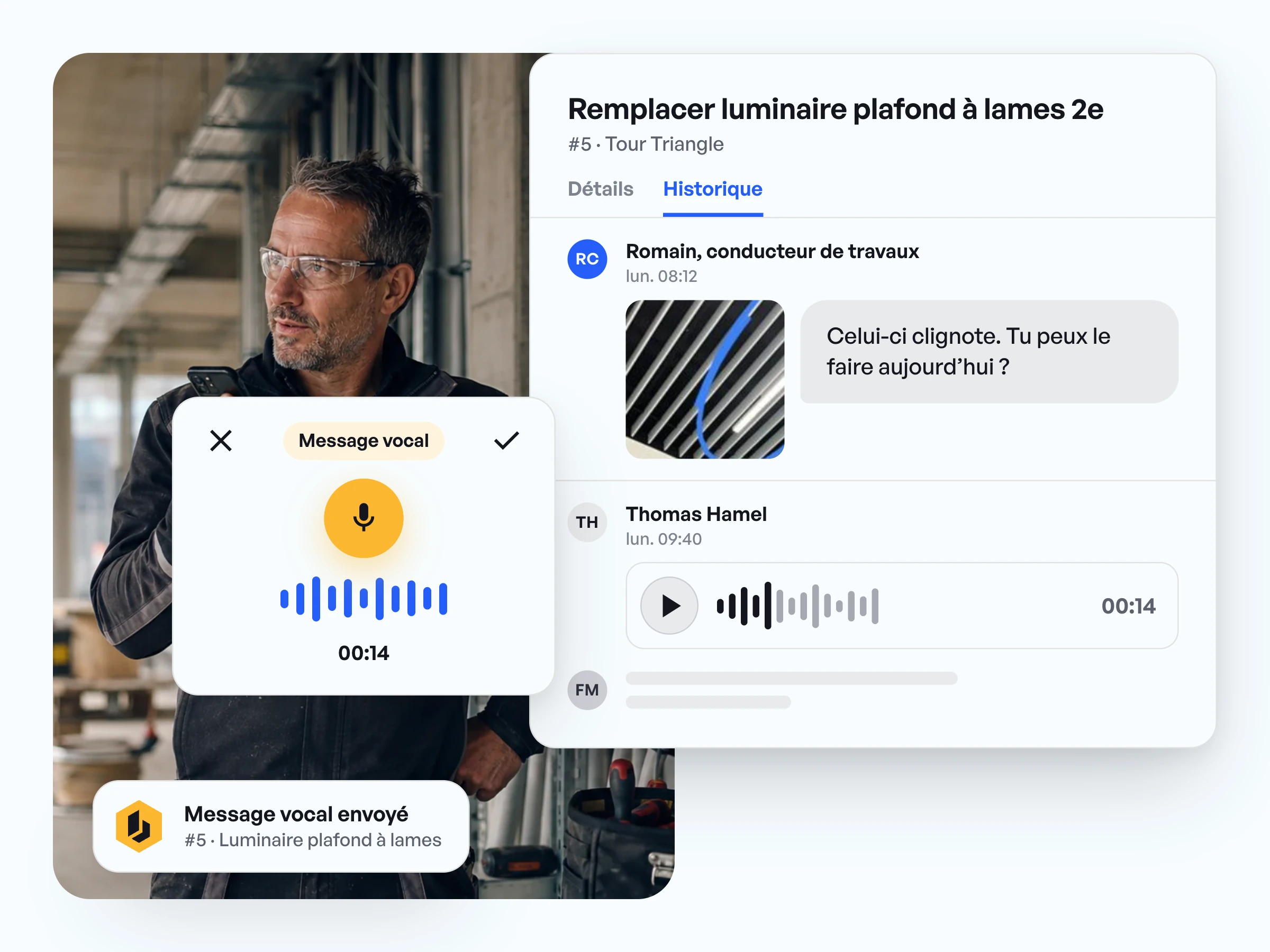Click the '#5 · Tour Triangle' subtitle
1270x952 pixels.
646,144
